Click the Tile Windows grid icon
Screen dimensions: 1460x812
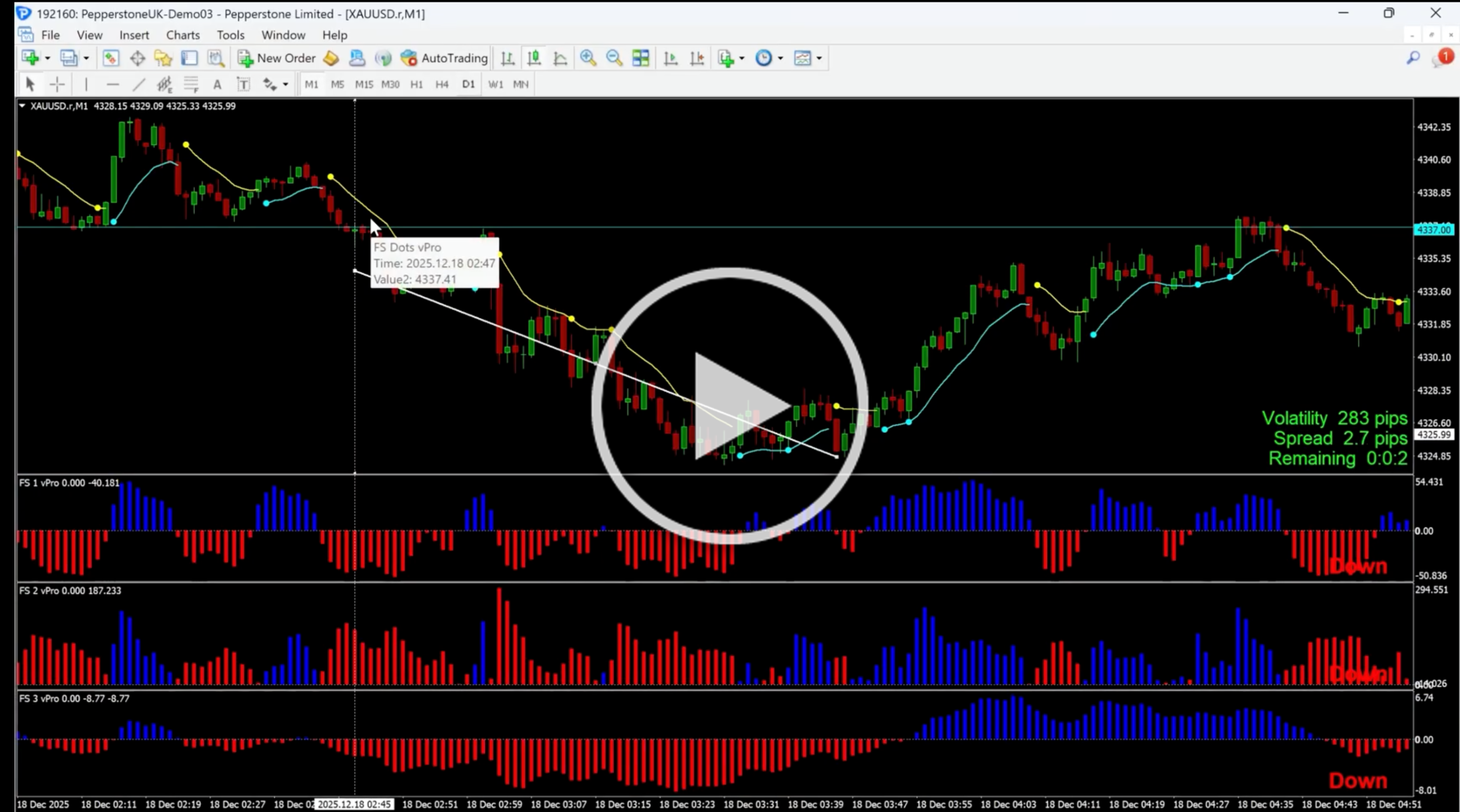pos(640,58)
